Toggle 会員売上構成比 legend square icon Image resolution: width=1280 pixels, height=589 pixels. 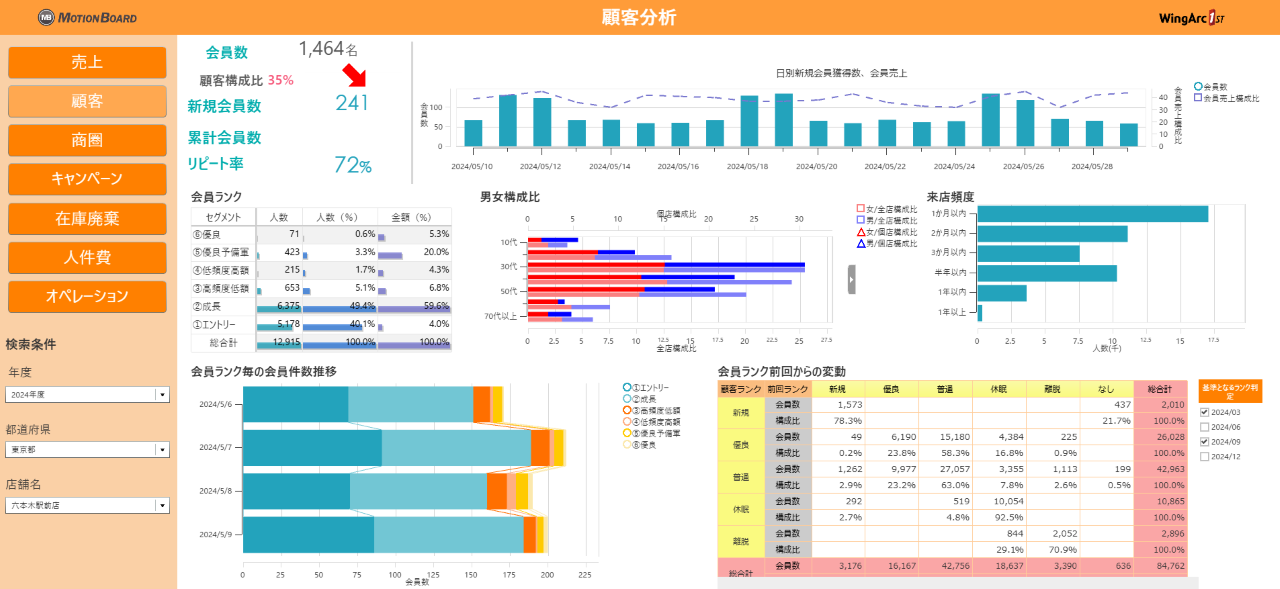1198,98
